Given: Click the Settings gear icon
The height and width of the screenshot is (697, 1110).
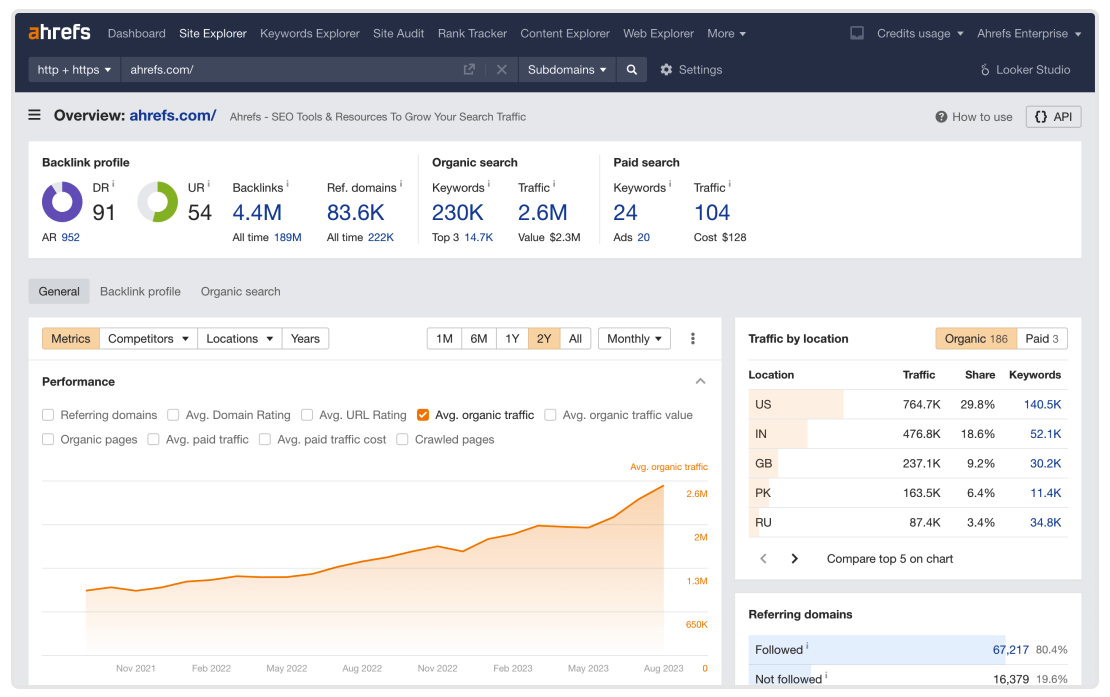Looking at the screenshot, I should coord(667,70).
